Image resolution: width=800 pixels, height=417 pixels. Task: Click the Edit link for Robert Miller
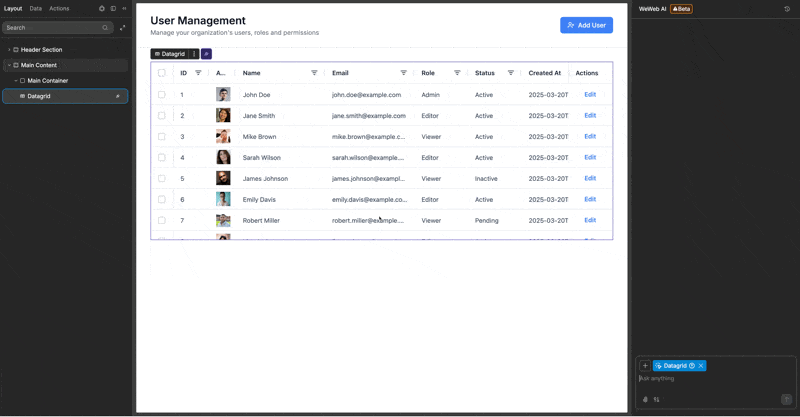pos(590,220)
